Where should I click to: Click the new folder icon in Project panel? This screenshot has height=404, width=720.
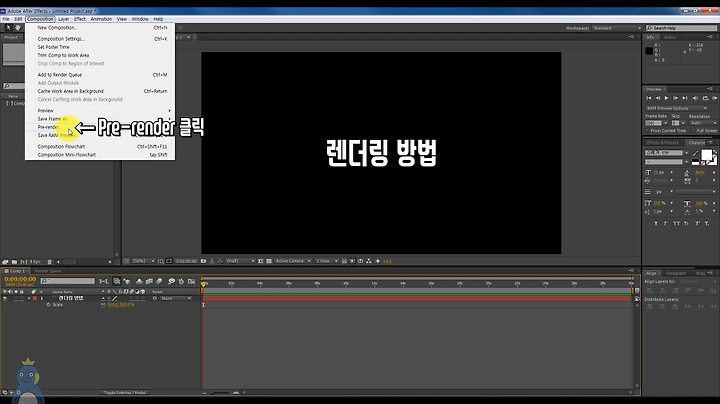[14, 262]
